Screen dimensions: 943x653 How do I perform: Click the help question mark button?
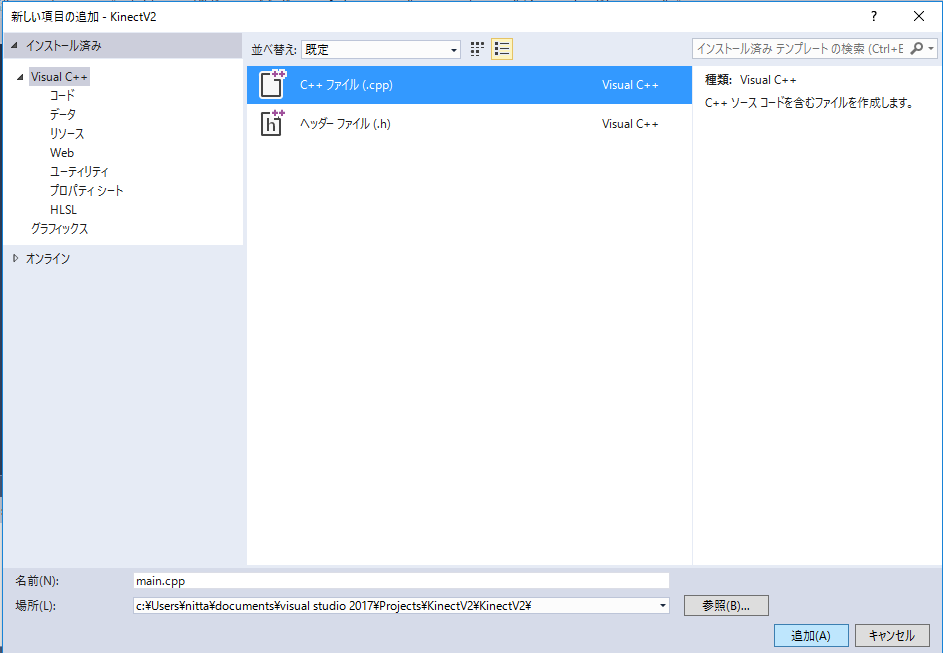coord(873,16)
